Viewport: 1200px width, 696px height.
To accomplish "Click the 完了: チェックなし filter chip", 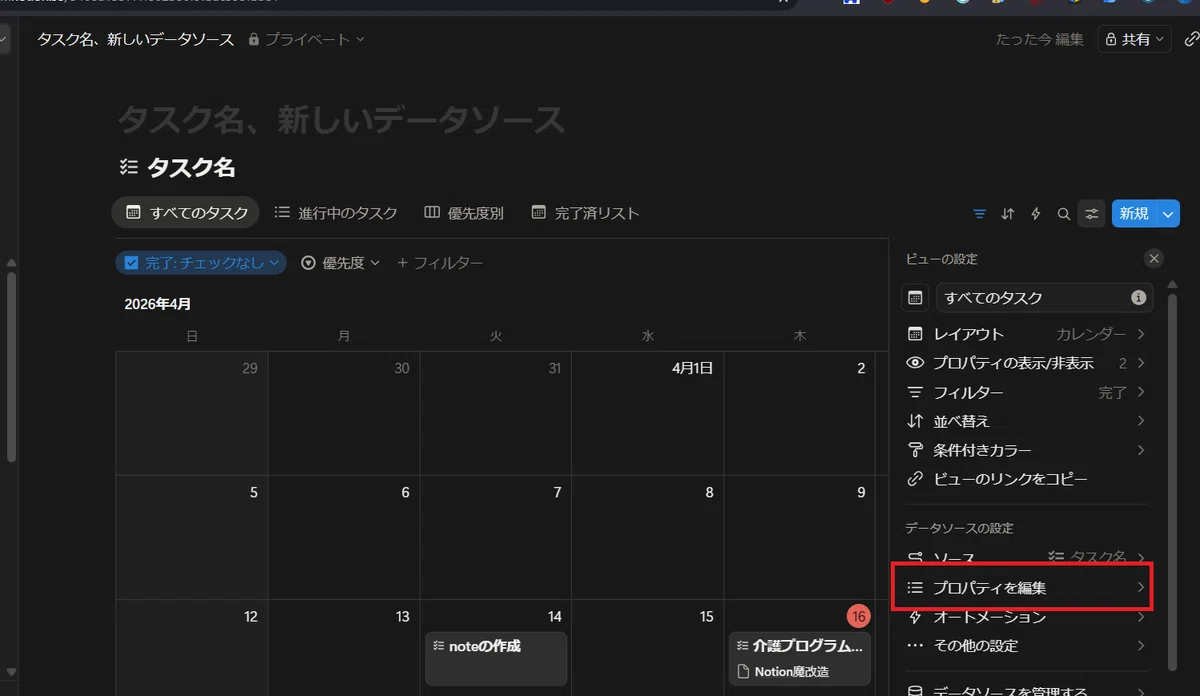I will (201, 263).
